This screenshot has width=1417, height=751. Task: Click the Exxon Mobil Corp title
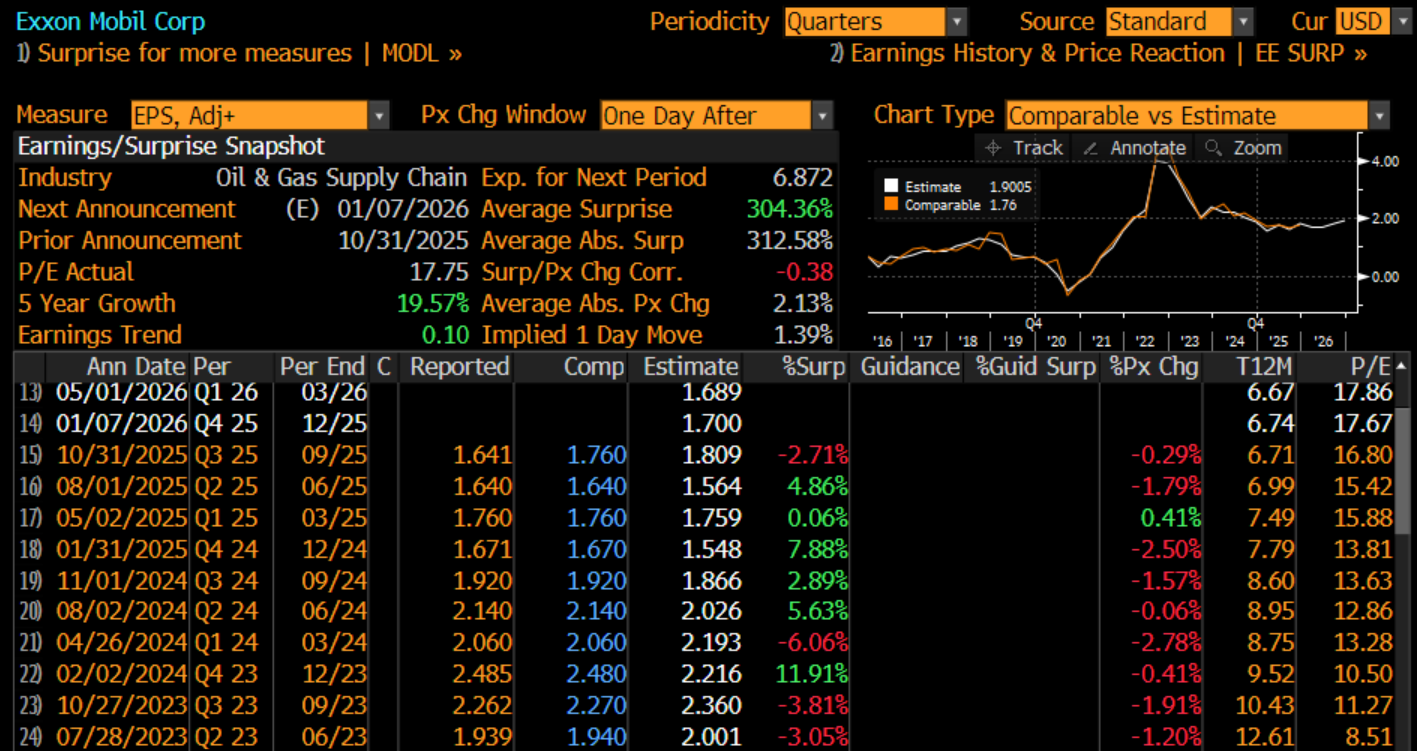point(111,21)
